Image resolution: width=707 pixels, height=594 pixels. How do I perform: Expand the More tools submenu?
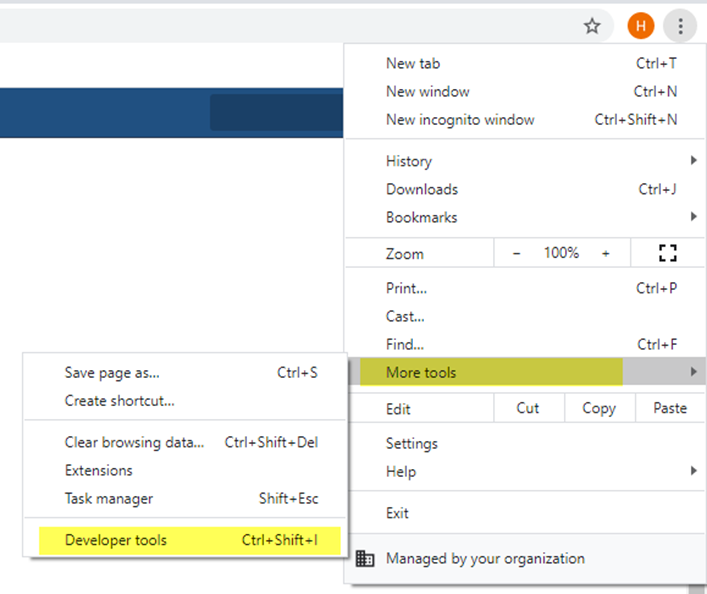(525, 372)
